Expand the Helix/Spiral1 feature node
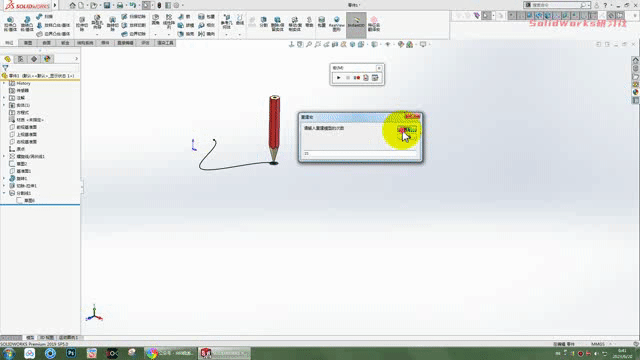Screen dimensions: 640x360 (x=4, y=156)
